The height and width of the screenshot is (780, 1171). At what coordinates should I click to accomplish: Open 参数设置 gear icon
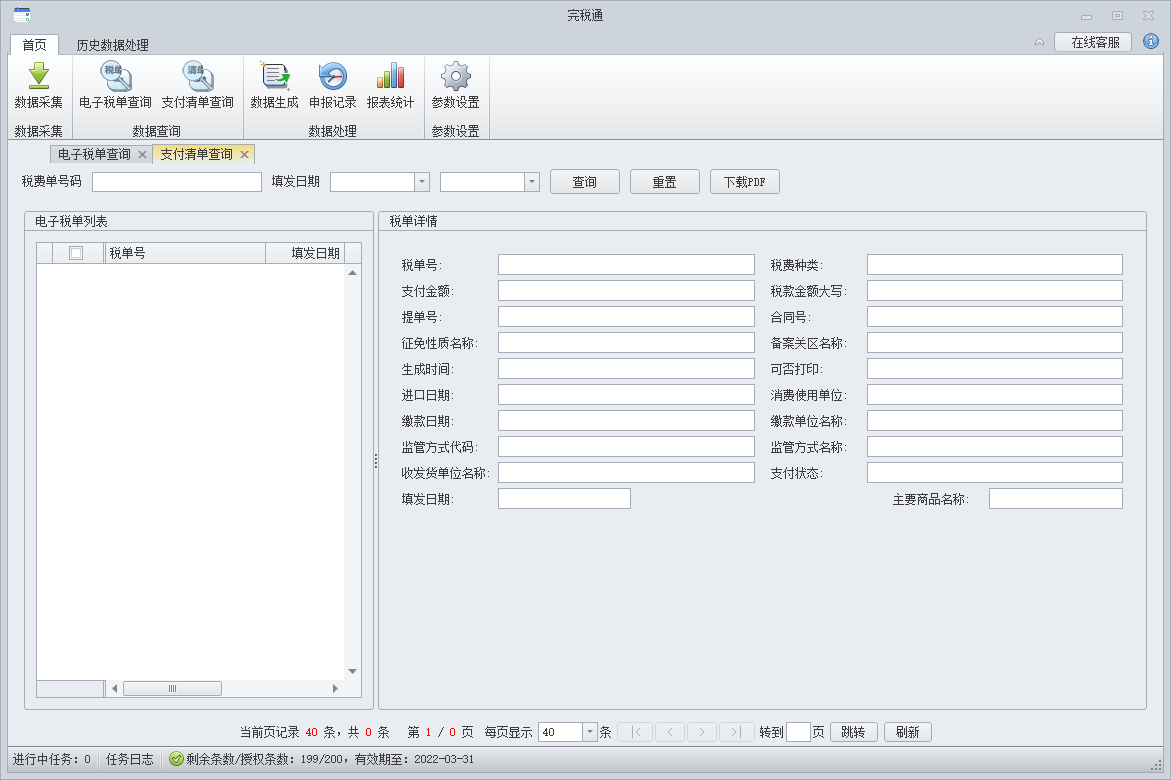[x=455, y=77]
